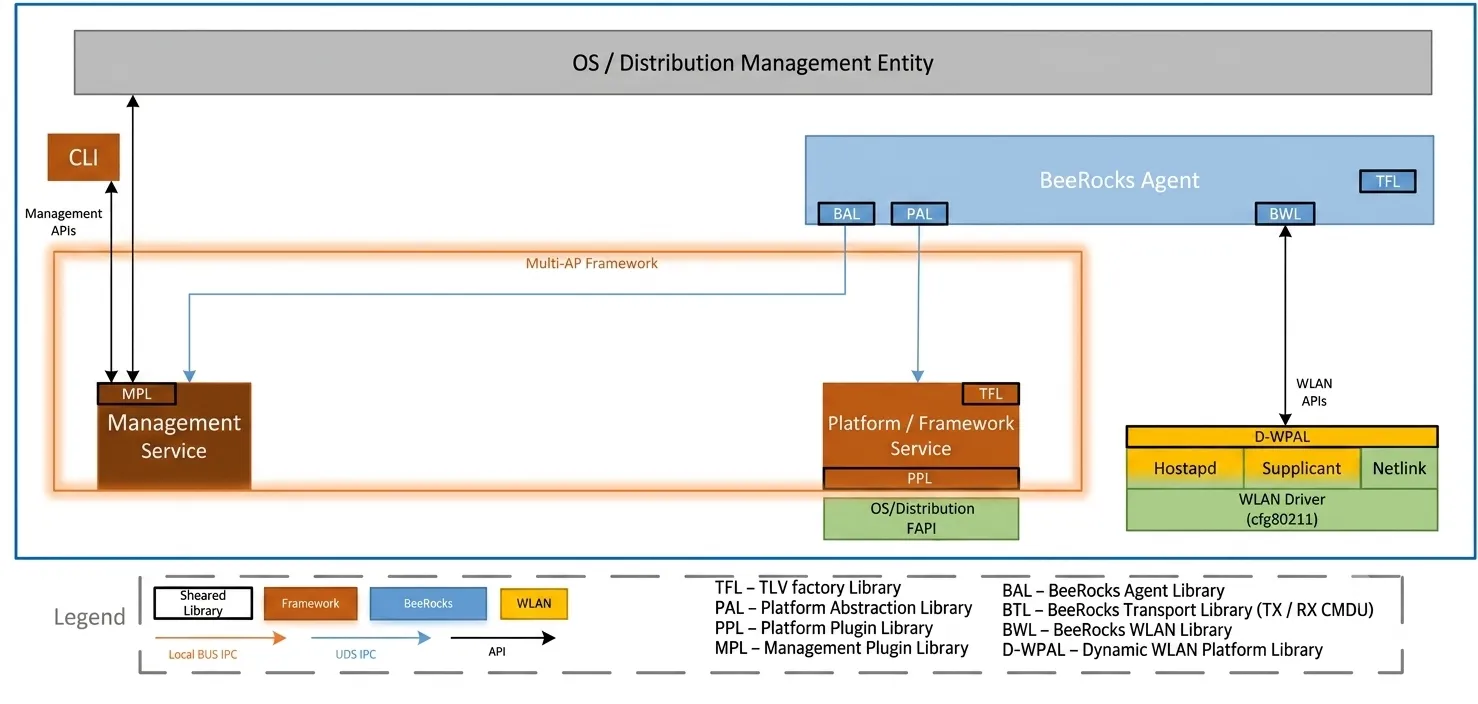Select "D-WPAL – Dynamic WLAN Platform Library" definition

1162,650
